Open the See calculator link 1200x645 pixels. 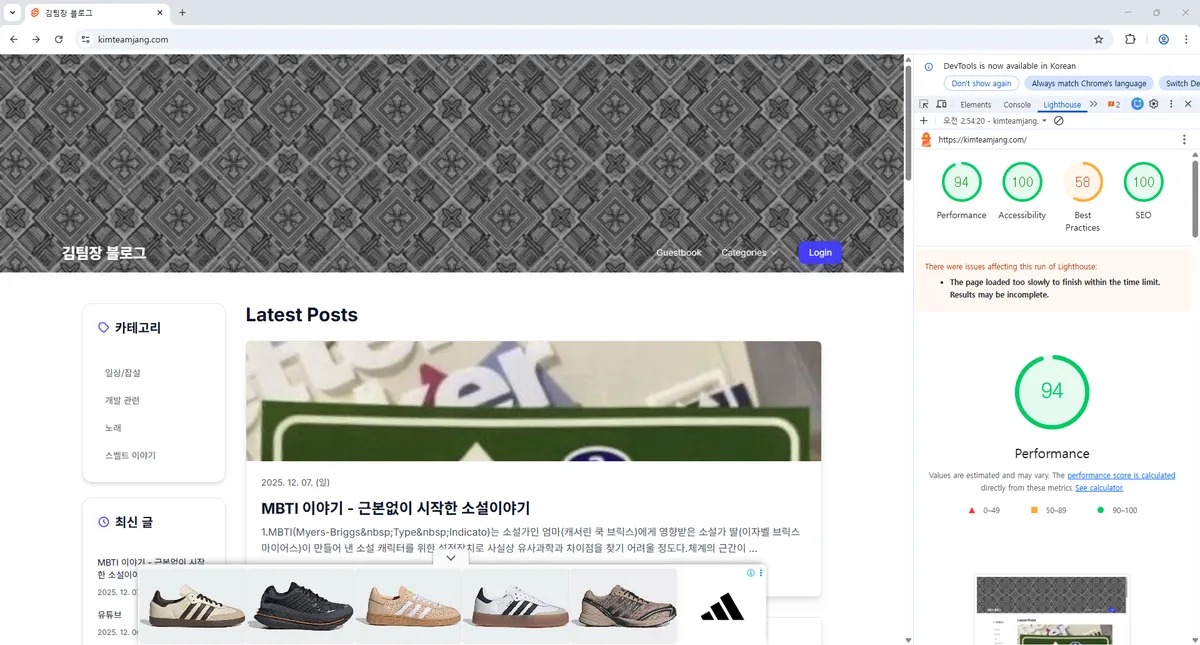coord(1098,487)
